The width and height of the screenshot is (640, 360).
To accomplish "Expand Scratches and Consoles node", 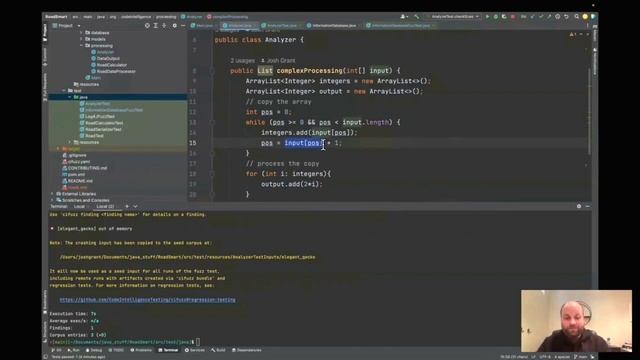I will (x=52, y=200).
